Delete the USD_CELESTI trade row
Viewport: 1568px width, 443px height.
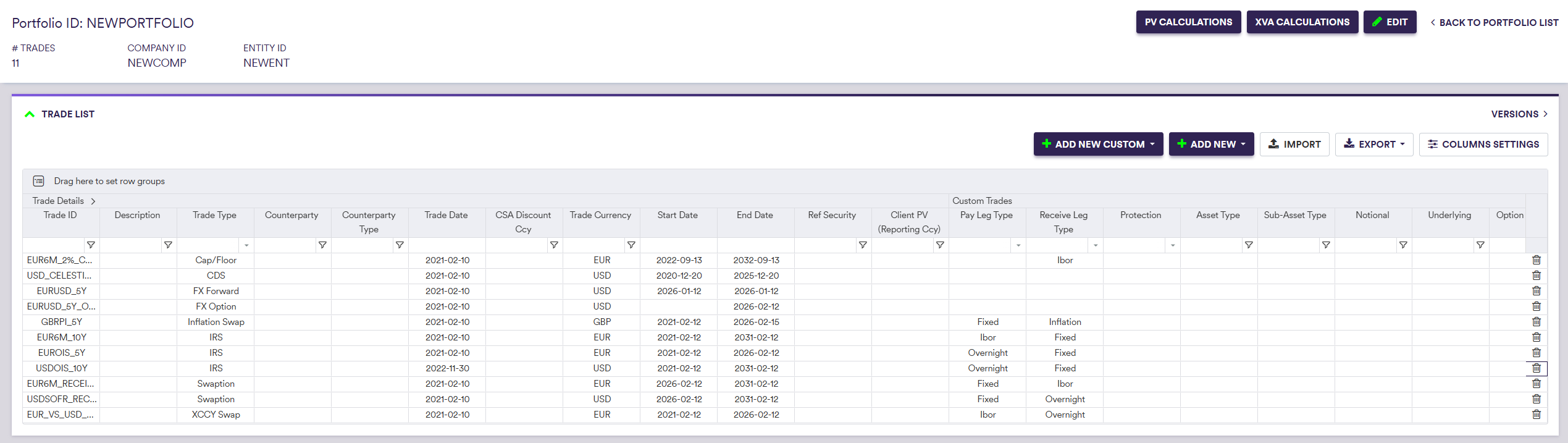point(1536,276)
